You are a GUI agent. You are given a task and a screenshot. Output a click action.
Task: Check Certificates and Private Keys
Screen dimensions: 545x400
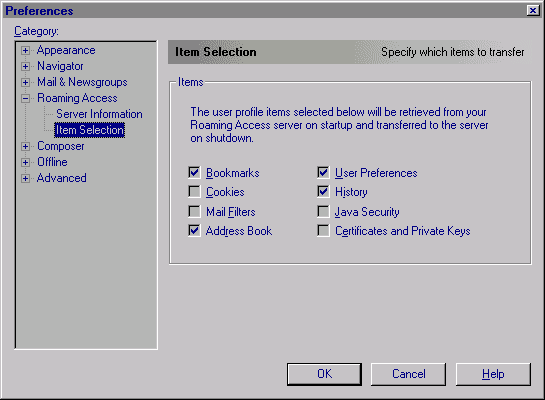(323, 230)
